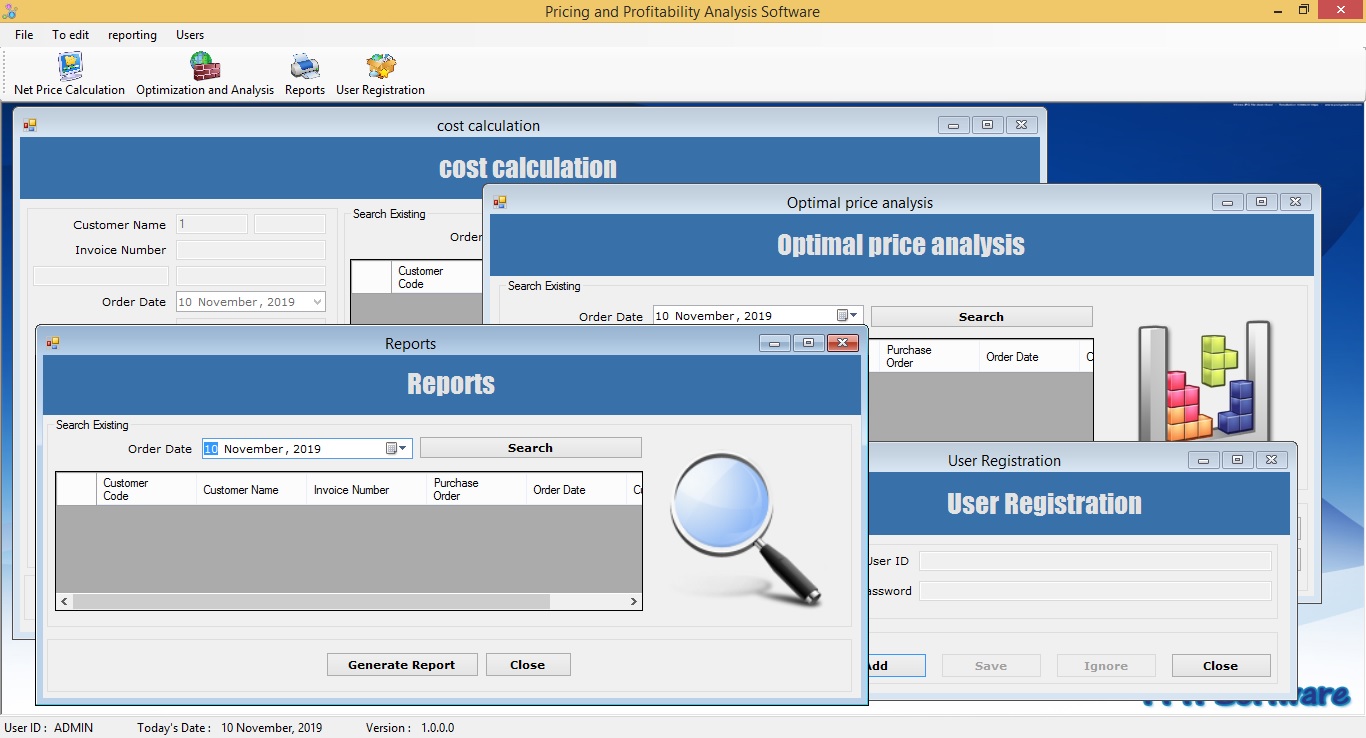Open the Net Price Calculation toolbar icon
The height and width of the screenshot is (738, 1366).
click(70, 67)
